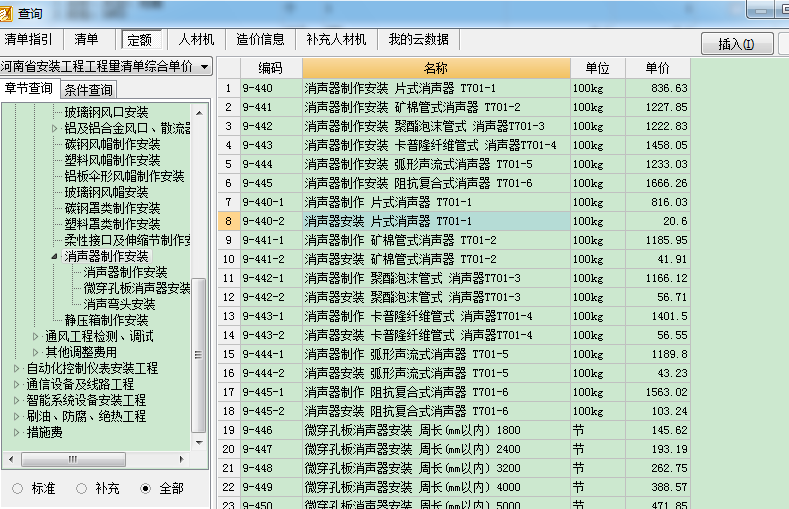
Task: Select 玻璃钢风帽安装 tree item
Action: click(106, 193)
